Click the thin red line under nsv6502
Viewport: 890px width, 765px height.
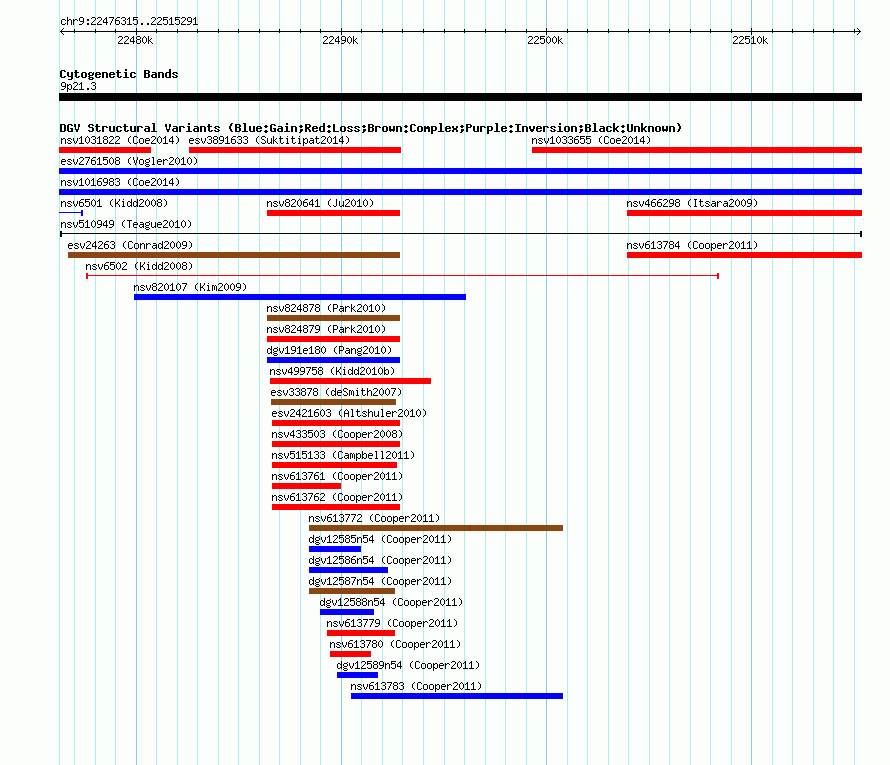click(402, 276)
